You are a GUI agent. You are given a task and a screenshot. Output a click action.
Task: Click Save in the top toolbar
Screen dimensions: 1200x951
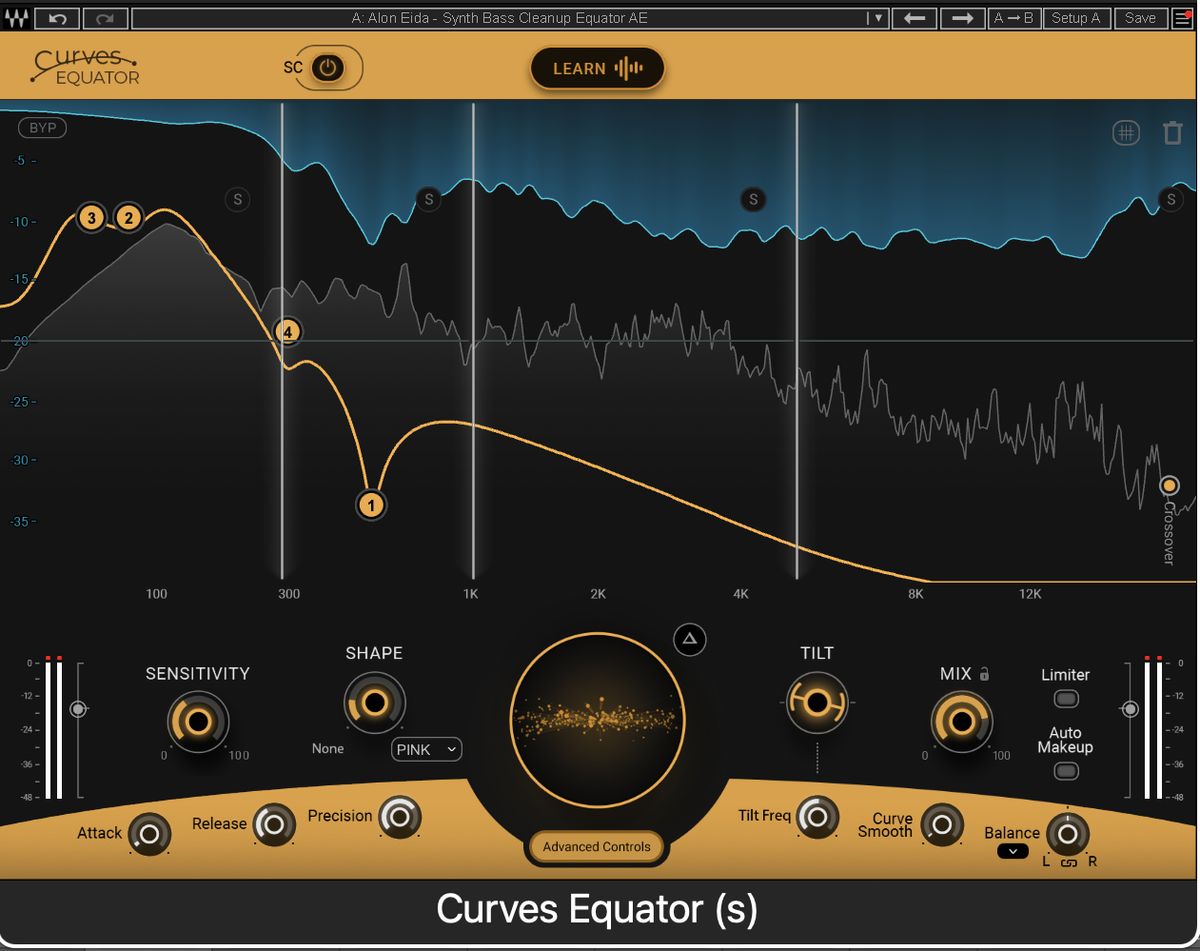point(1139,17)
